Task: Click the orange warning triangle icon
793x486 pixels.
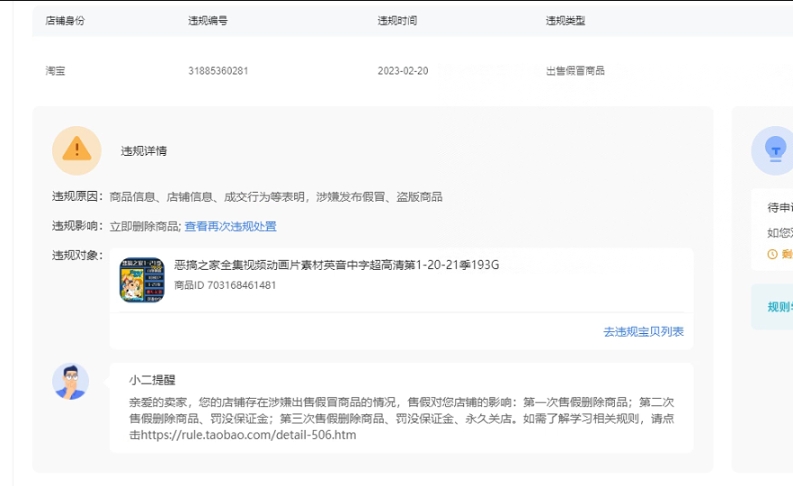Action: pos(76,150)
